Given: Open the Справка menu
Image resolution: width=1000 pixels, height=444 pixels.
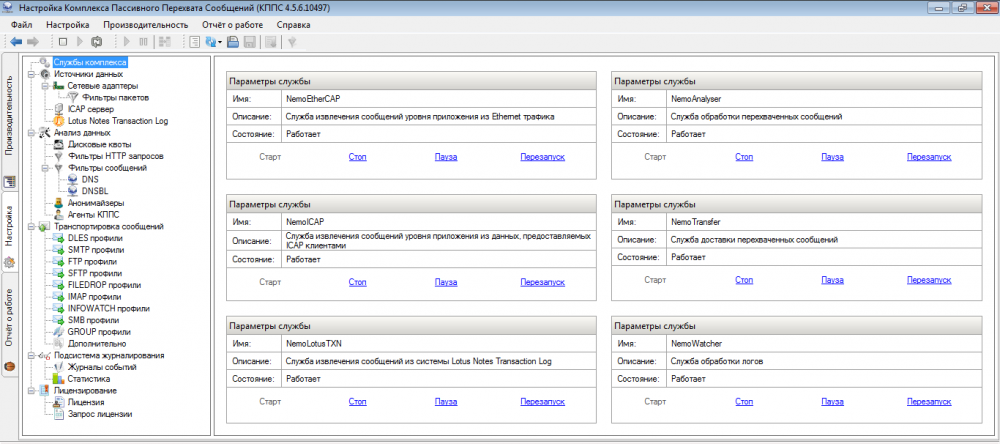Looking at the screenshot, I should tap(294, 25).
